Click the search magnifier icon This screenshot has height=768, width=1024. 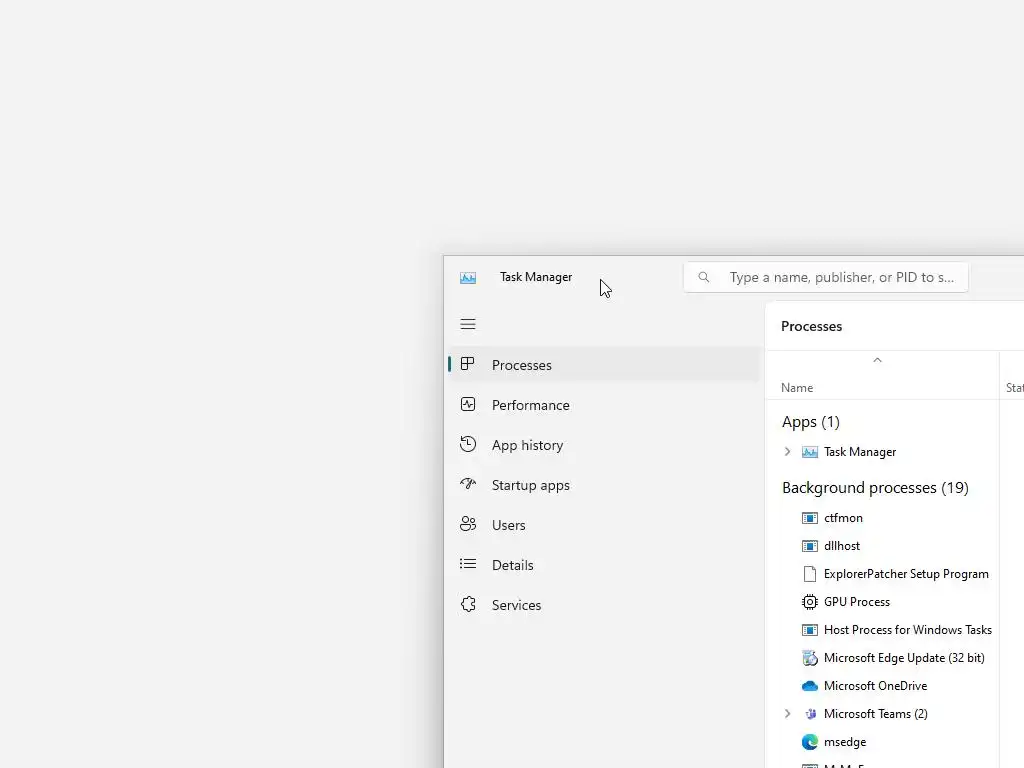pos(703,277)
